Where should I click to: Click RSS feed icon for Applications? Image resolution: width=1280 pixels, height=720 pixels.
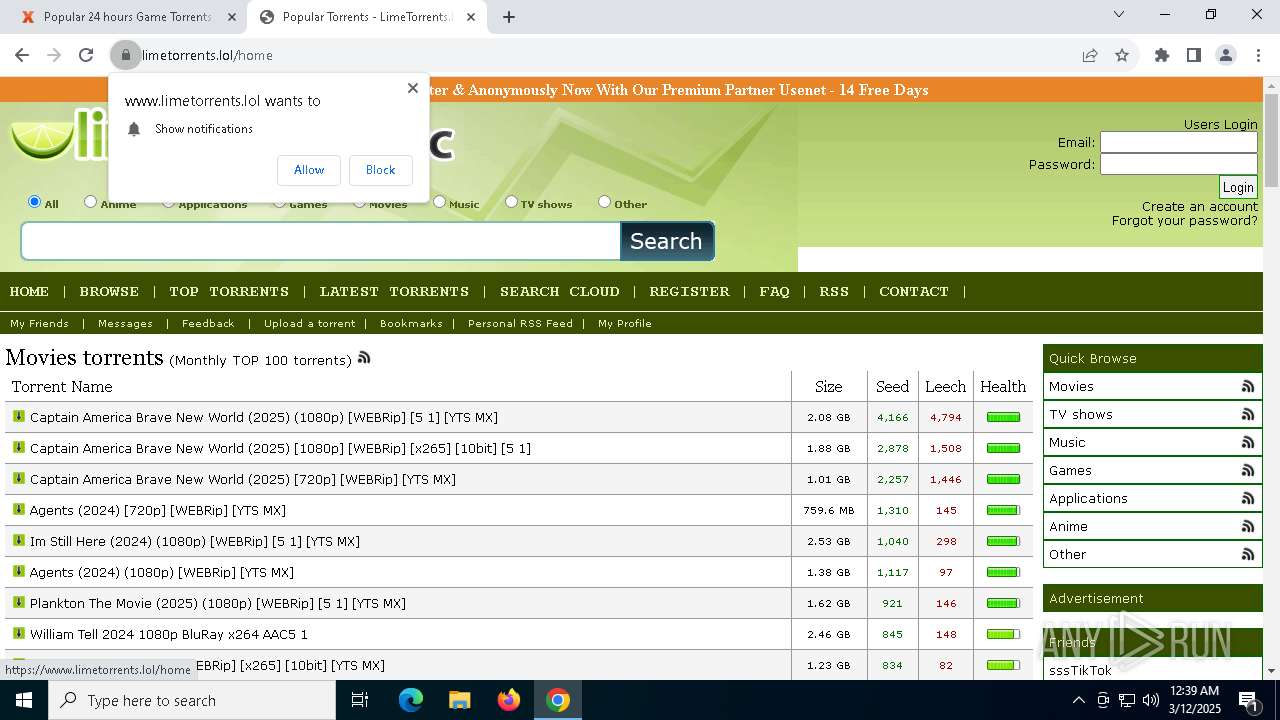(x=1248, y=498)
